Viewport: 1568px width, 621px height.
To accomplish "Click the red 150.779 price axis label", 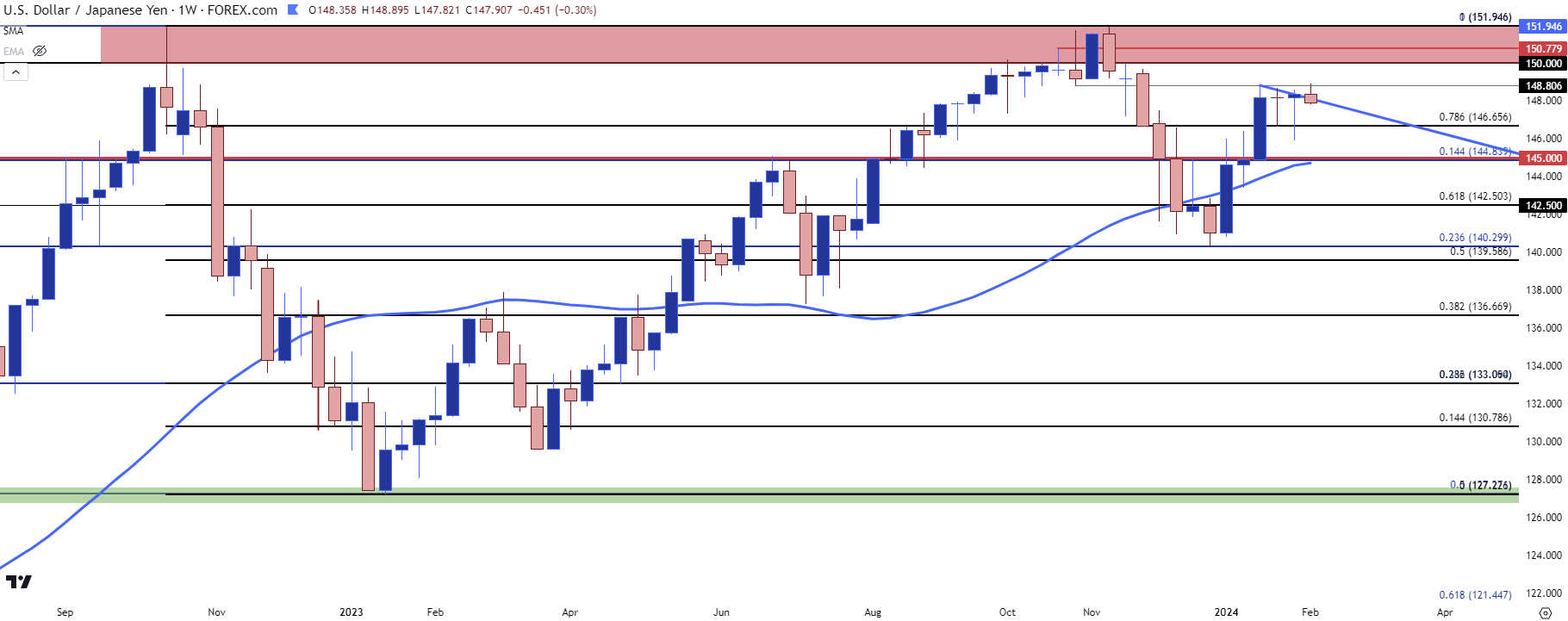I will click(1543, 49).
